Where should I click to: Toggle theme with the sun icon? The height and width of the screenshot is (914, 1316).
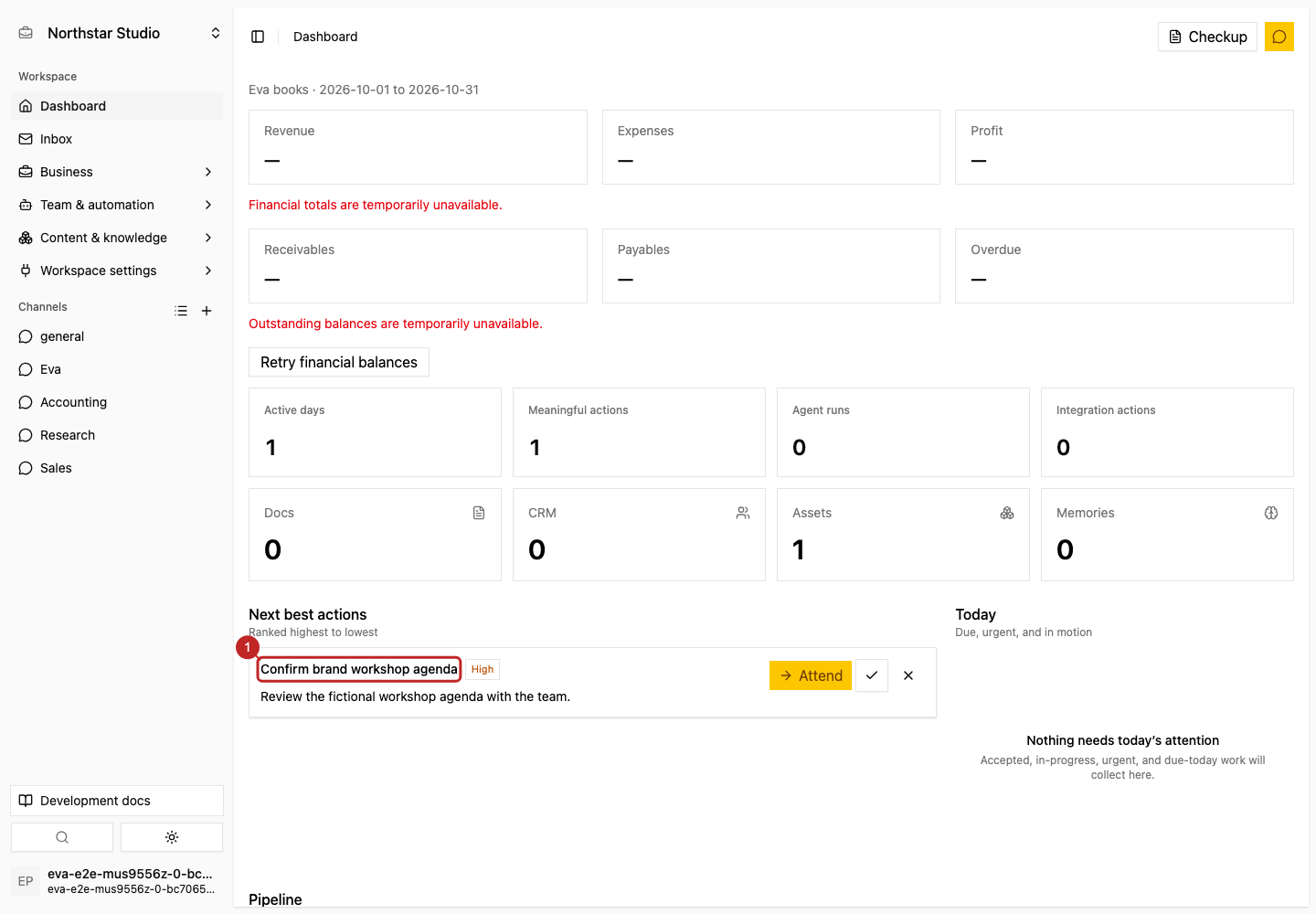(x=172, y=837)
